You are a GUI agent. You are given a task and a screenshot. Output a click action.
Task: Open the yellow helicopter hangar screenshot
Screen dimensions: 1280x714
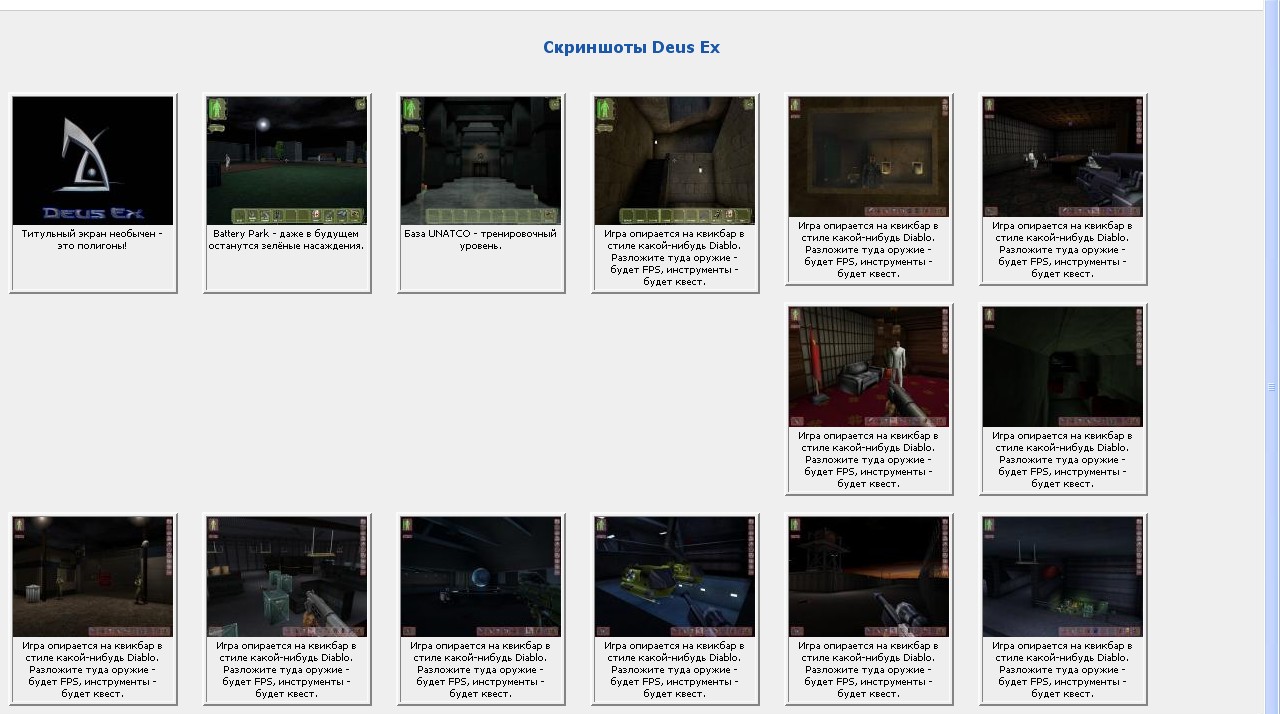pyautogui.click(x=675, y=577)
